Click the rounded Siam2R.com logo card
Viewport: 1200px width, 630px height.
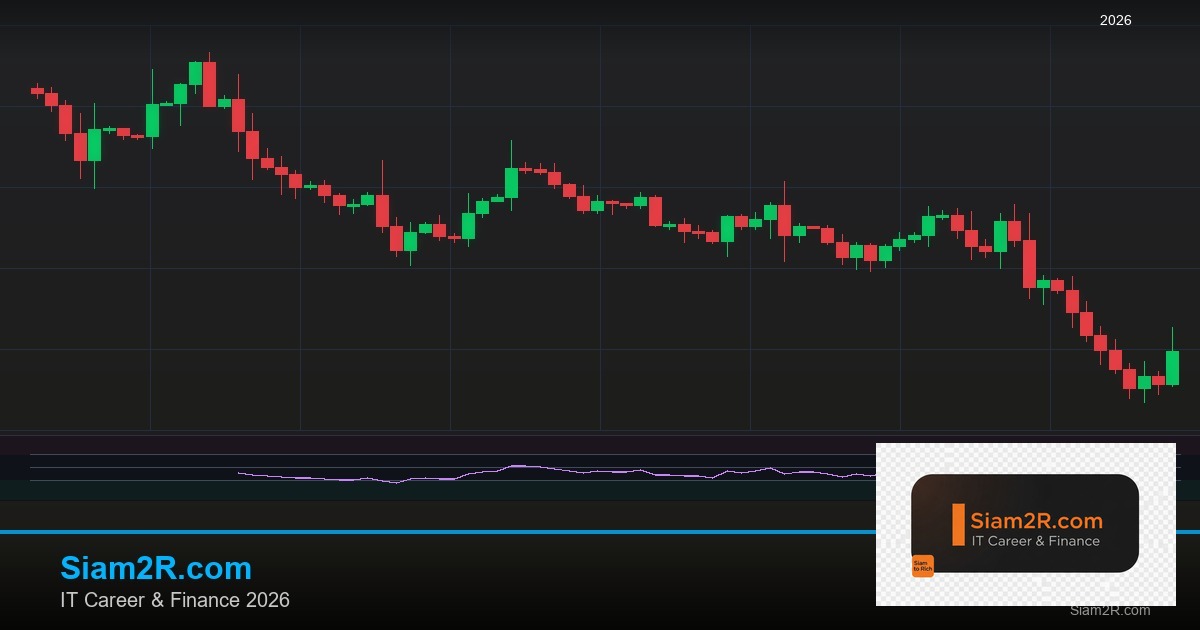1026,523
